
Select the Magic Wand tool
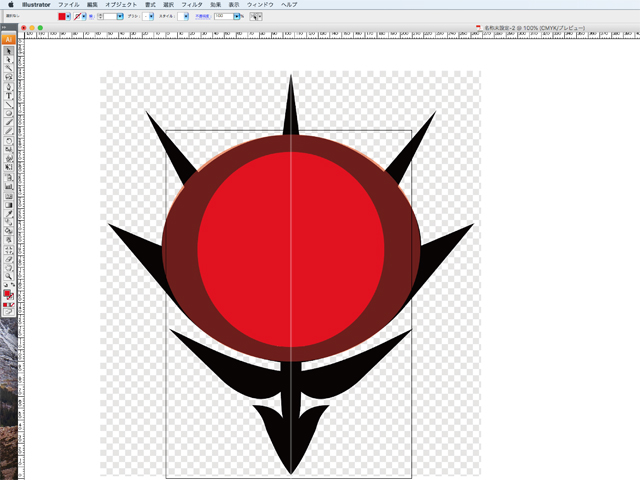coord(9,68)
